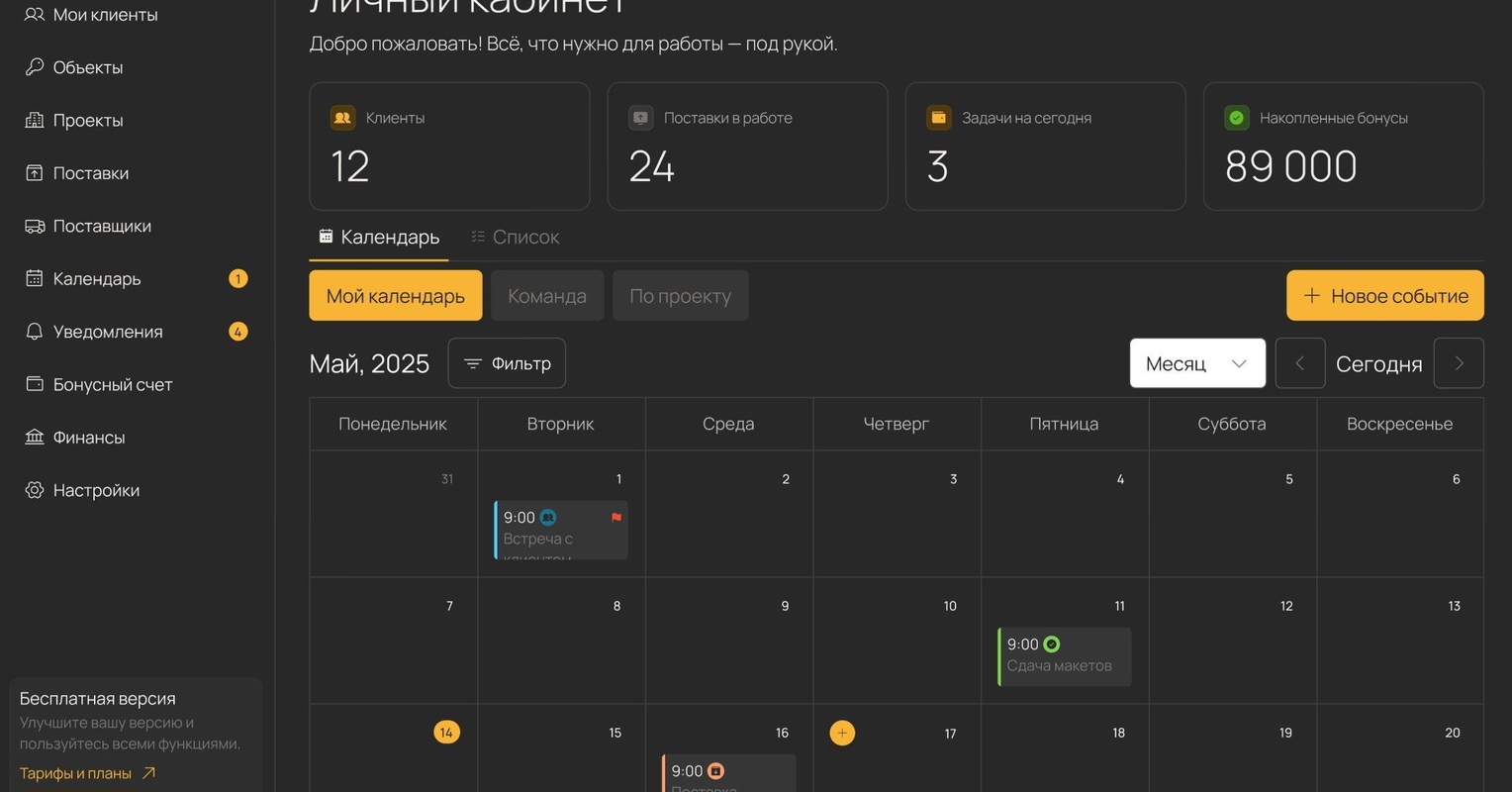Click the Notifications bell icon
Screen dimensions: 1512x792
click(x=35, y=332)
